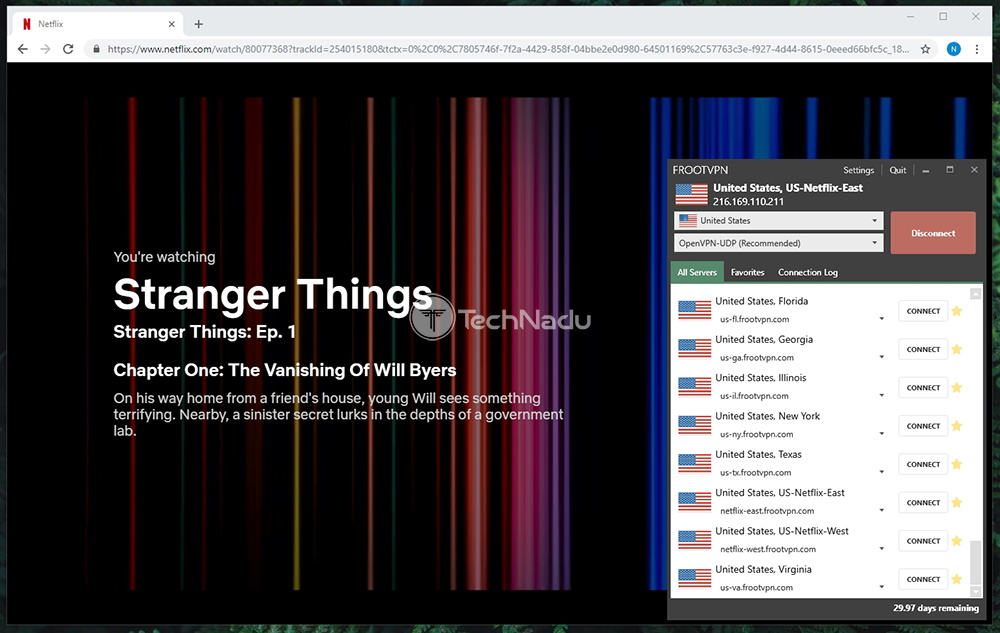Click the flag icon beside US-Netflix-West
The image size is (1000, 633).
[x=694, y=540]
